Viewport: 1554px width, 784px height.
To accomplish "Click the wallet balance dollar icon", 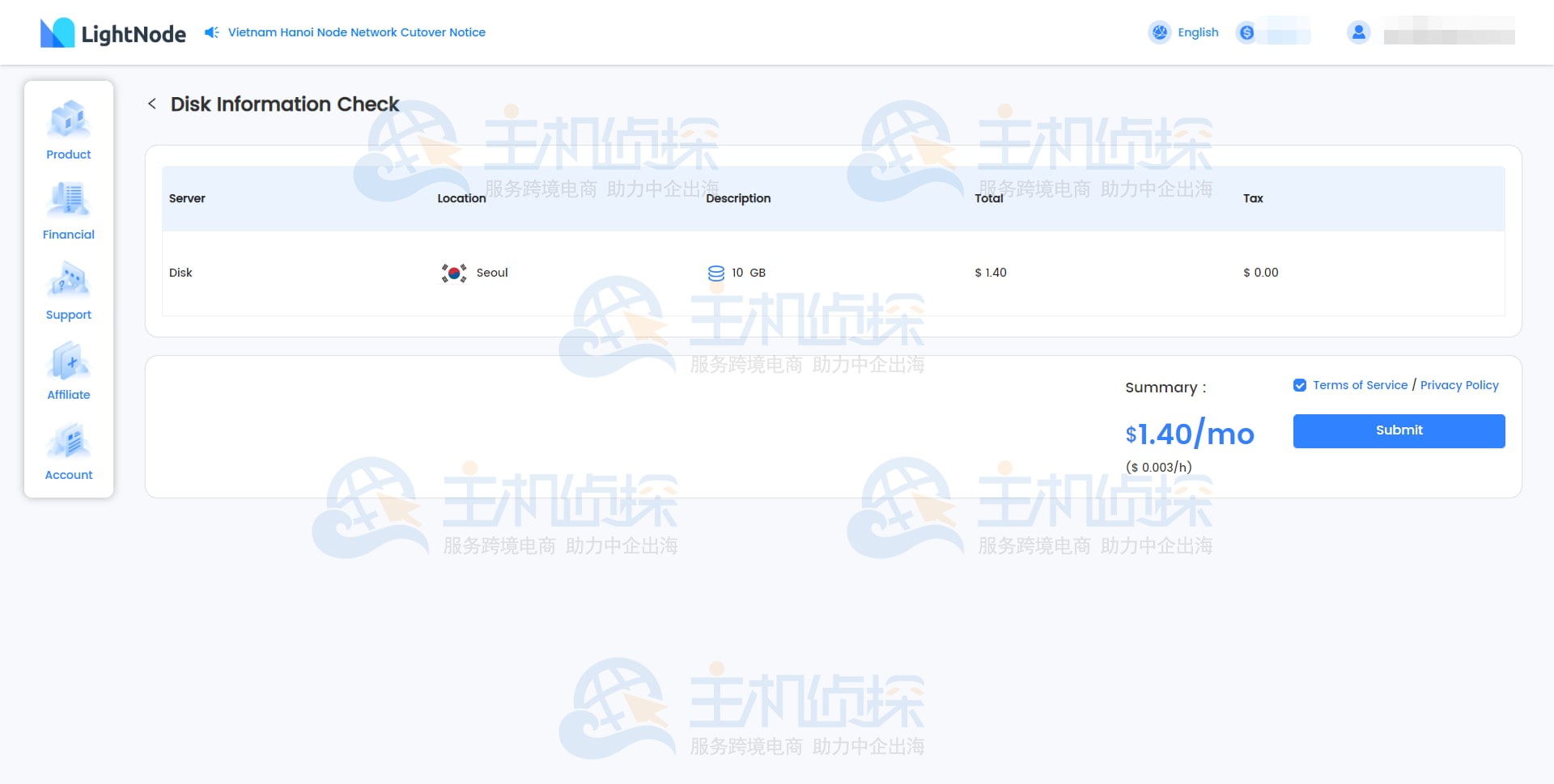I will (1247, 32).
